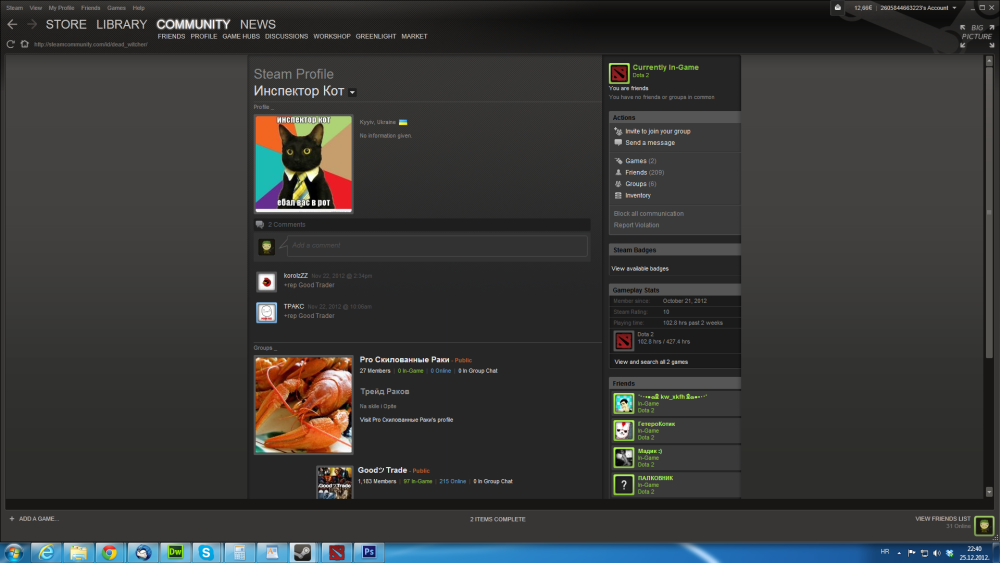
Task: Switch to the NEWS tab
Action: (258, 24)
